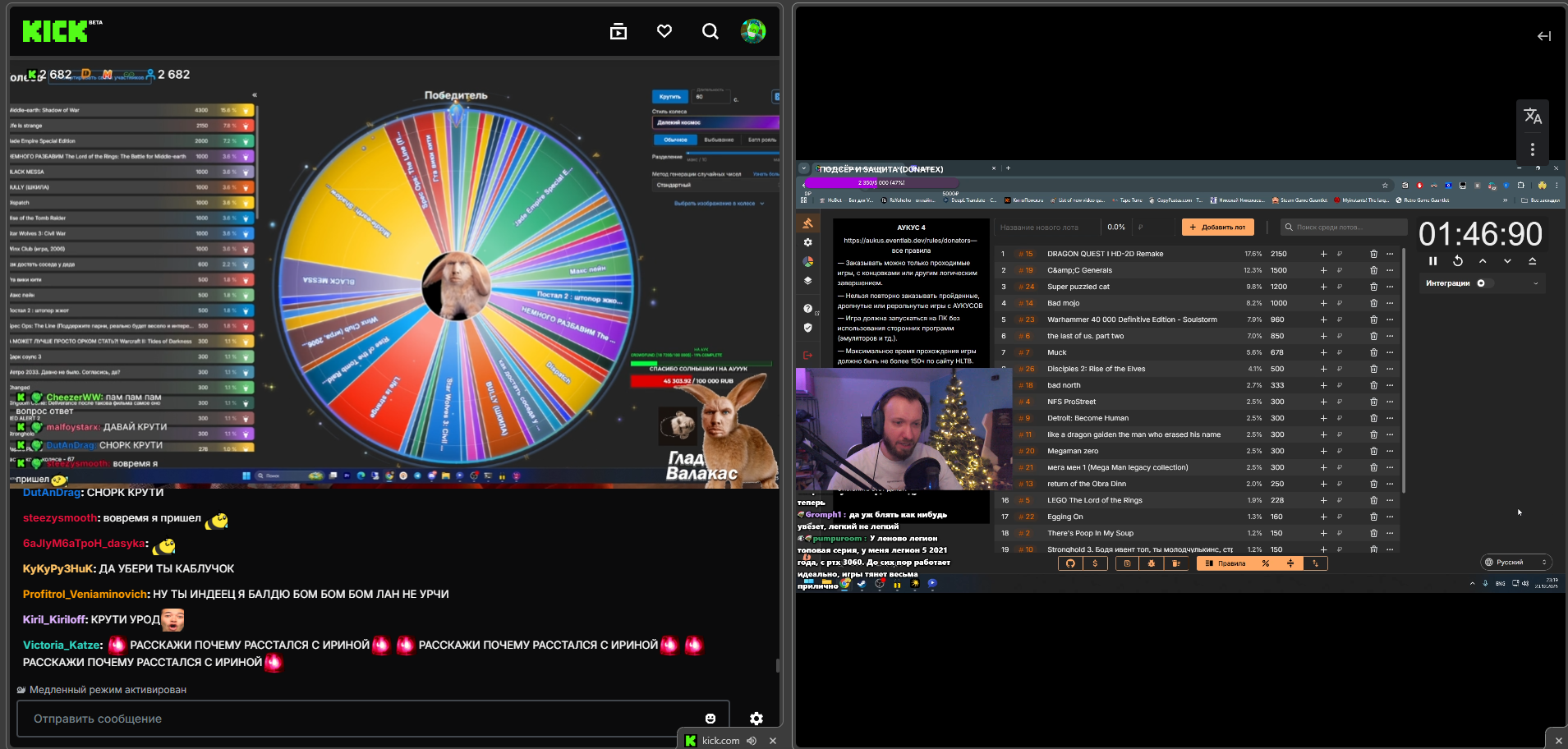Open the Retro Game Gauntlet bookmark
The image size is (1568, 749).
[x=1423, y=200]
